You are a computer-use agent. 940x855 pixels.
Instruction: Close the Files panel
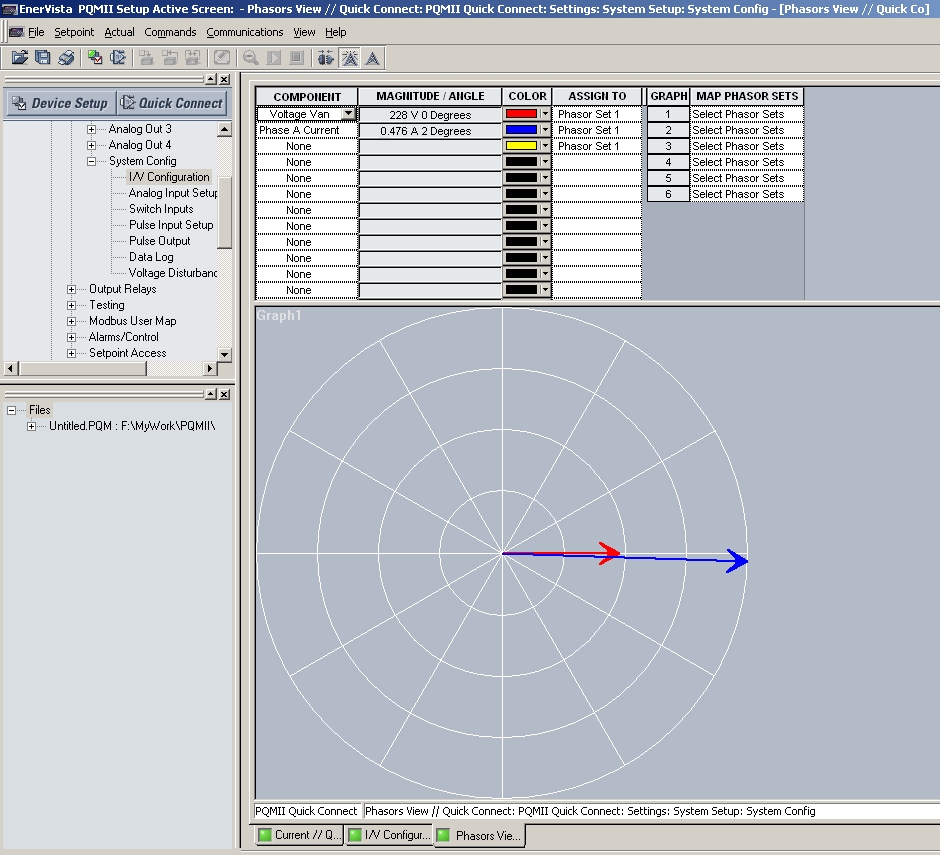pos(224,394)
